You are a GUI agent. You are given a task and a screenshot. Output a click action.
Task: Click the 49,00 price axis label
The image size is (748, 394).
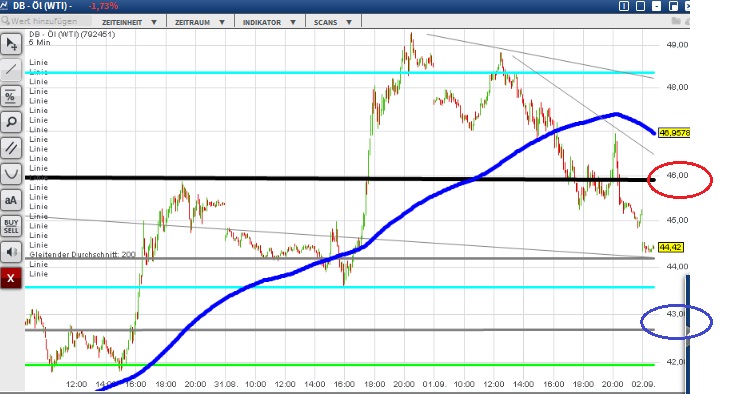(677, 45)
